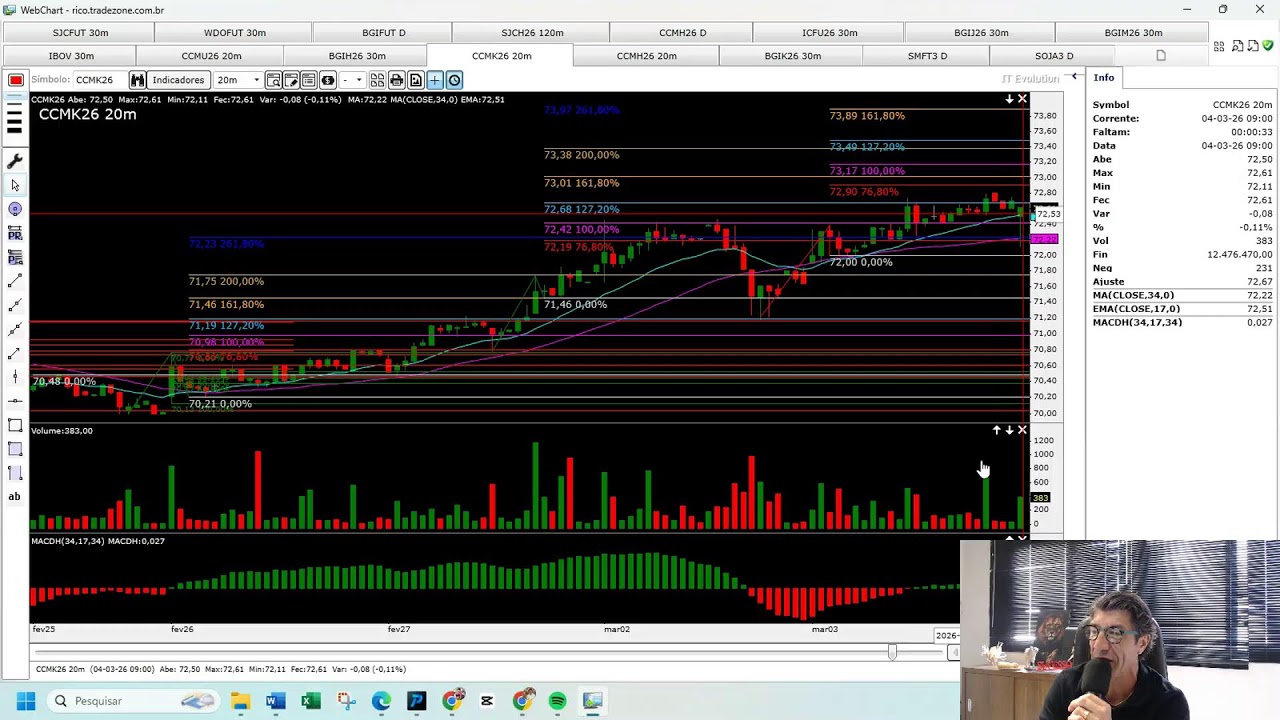The image size is (1280, 720).
Task: Open Windows Start menu
Action: coord(26,701)
